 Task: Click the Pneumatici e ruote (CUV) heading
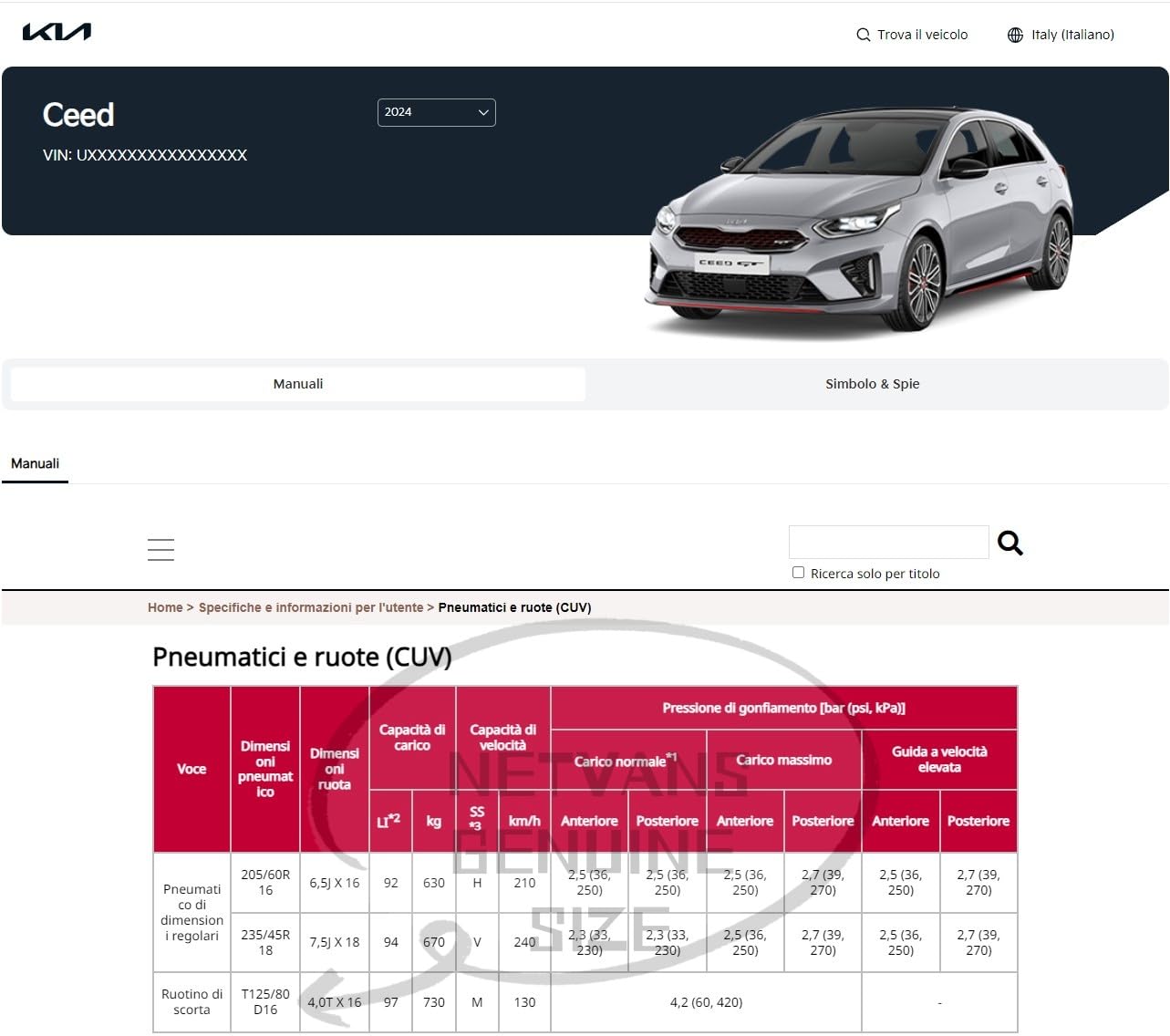pos(302,657)
